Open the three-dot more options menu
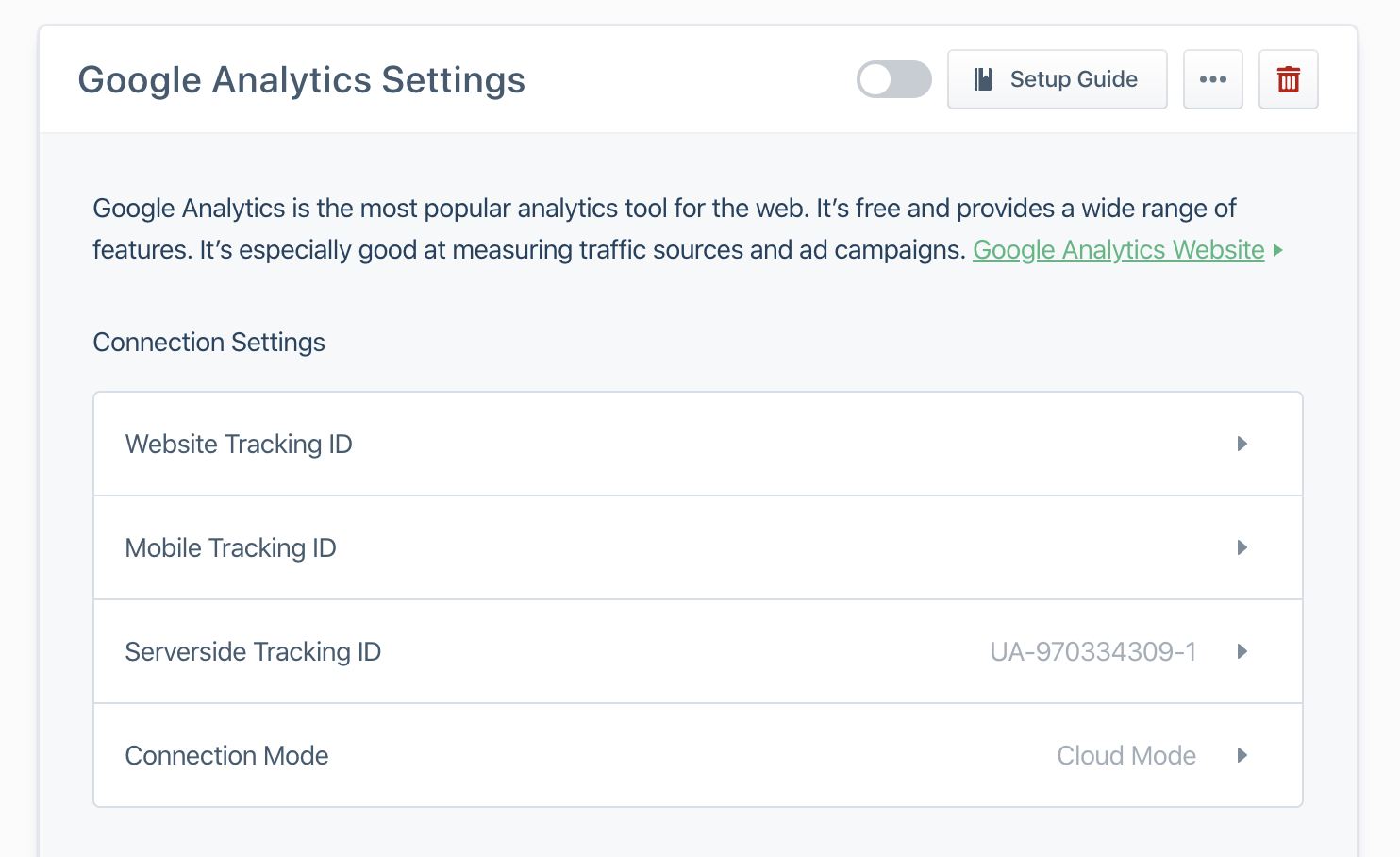The height and width of the screenshot is (857, 1400). 1213,79
